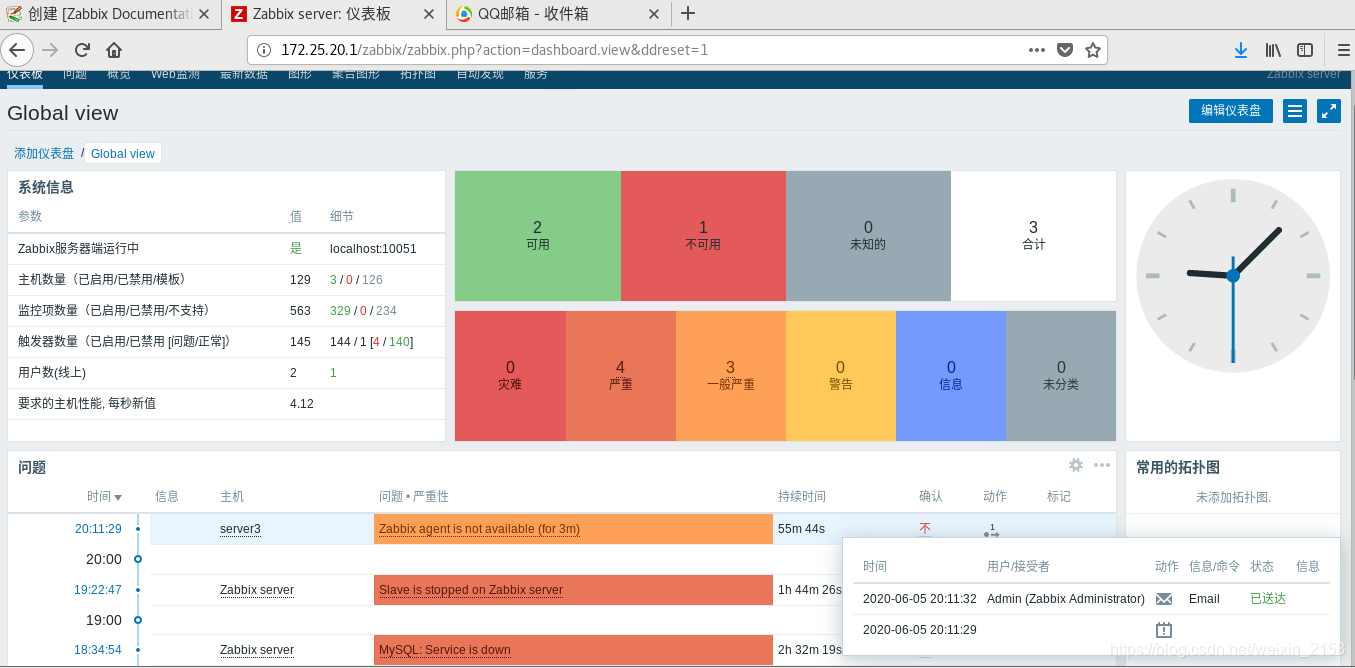
Task: Select the Zabbix server dashboard tab
Action: pos(333,14)
